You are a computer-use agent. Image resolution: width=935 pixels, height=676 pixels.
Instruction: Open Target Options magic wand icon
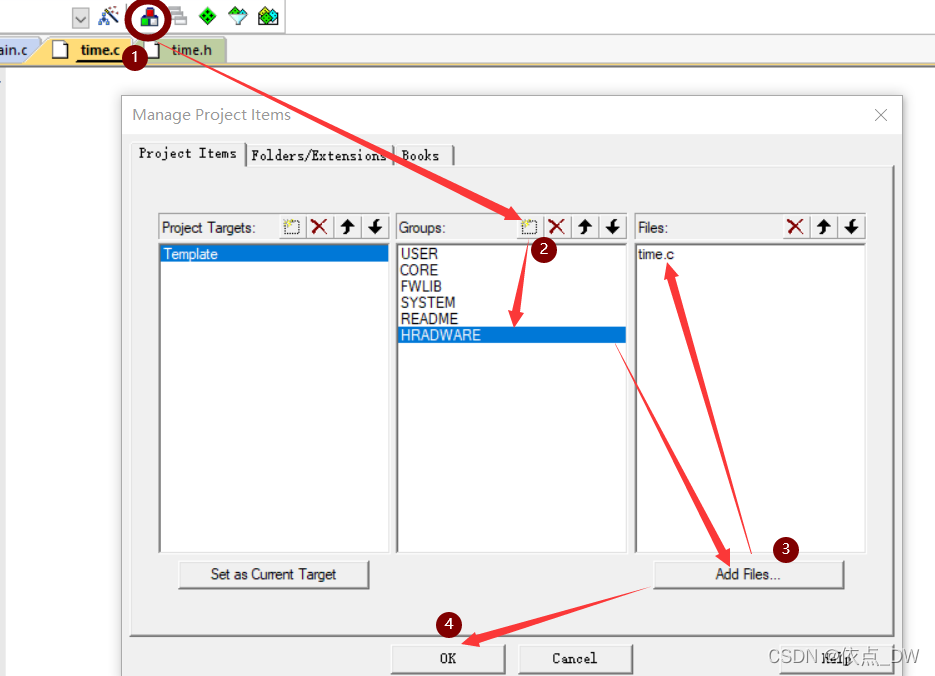109,16
